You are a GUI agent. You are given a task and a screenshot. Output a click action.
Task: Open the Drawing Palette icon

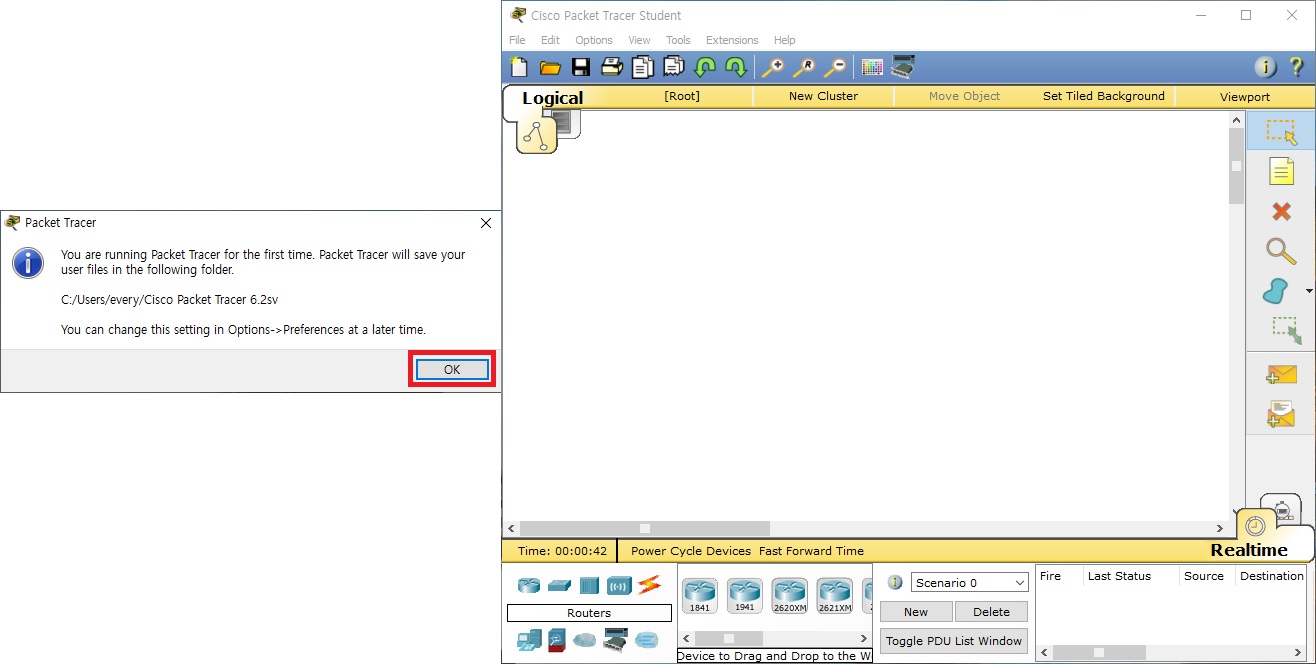coord(872,67)
